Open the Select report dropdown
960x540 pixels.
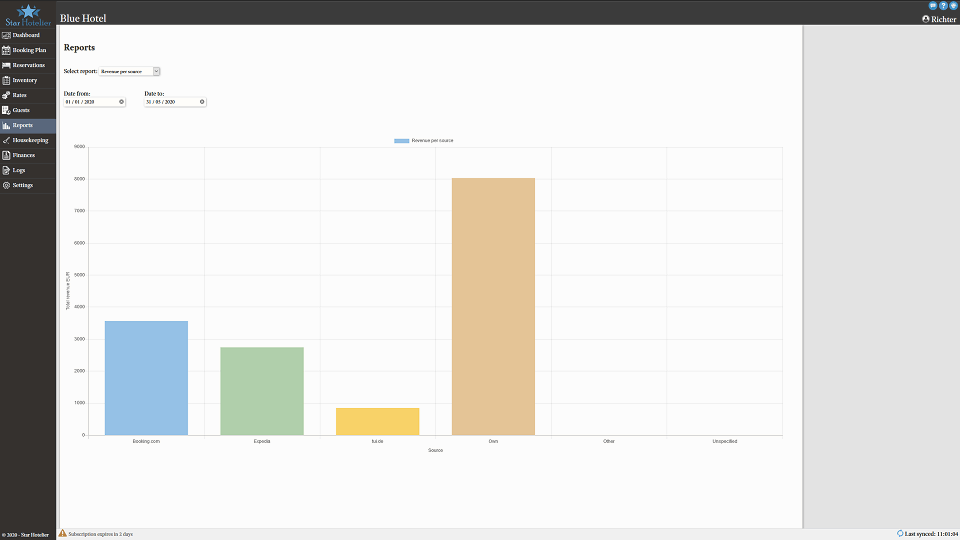(130, 72)
